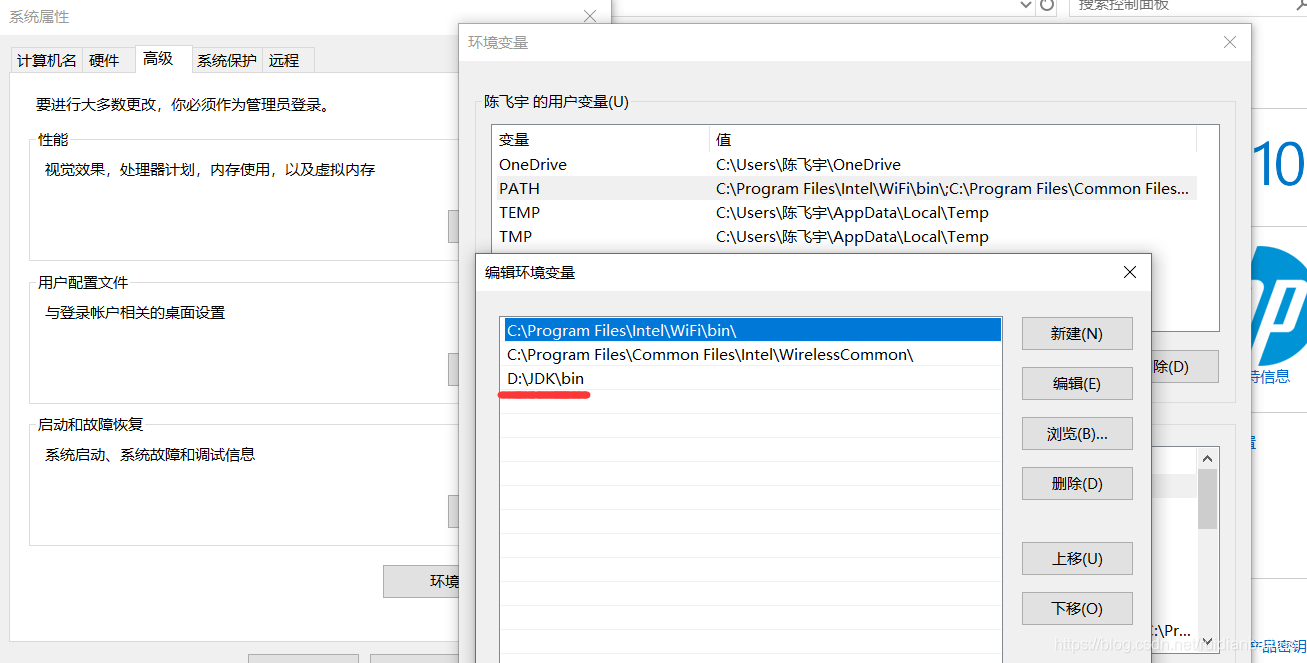Click the 环境变量 button in 系统属性
This screenshot has width=1307, height=663.
[x=422, y=582]
